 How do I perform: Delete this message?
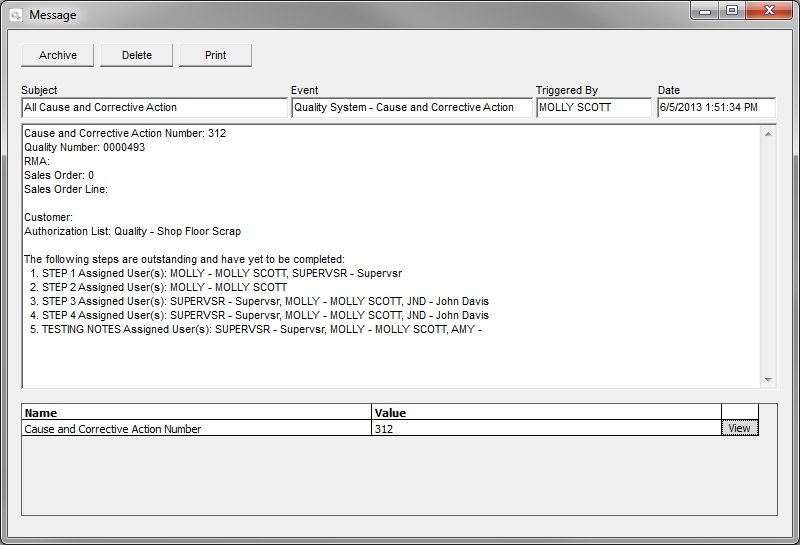pos(137,55)
